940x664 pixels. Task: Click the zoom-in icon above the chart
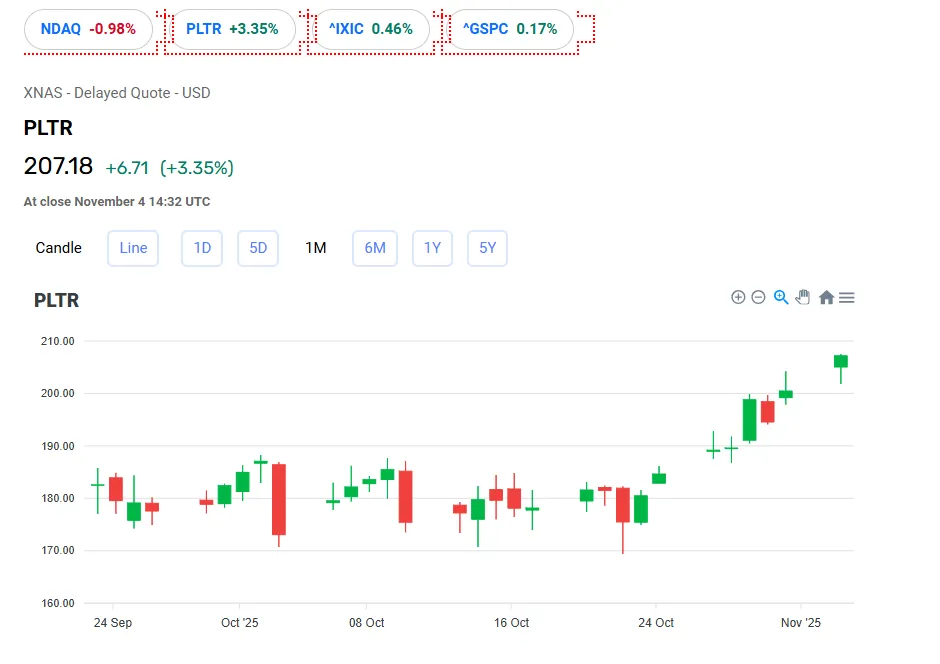coord(738,297)
